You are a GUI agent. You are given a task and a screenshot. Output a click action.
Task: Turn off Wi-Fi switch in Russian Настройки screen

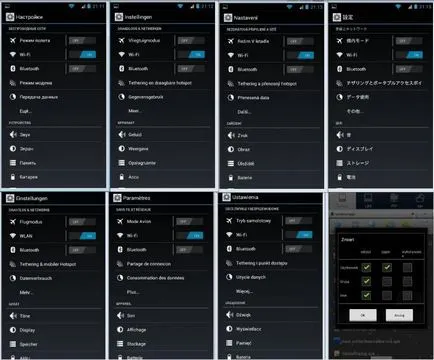pyautogui.click(x=82, y=55)
